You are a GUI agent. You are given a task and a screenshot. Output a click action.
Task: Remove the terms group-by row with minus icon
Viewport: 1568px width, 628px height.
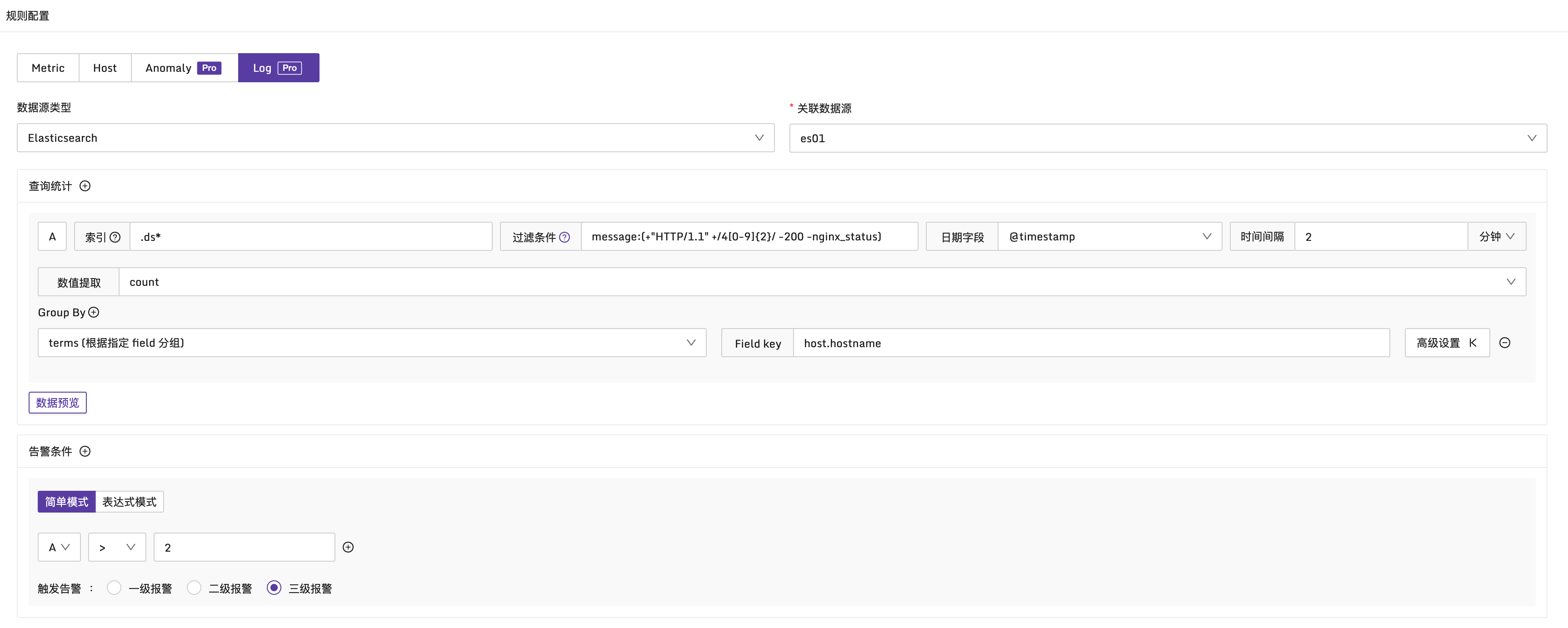click(x=1505, y=343)
